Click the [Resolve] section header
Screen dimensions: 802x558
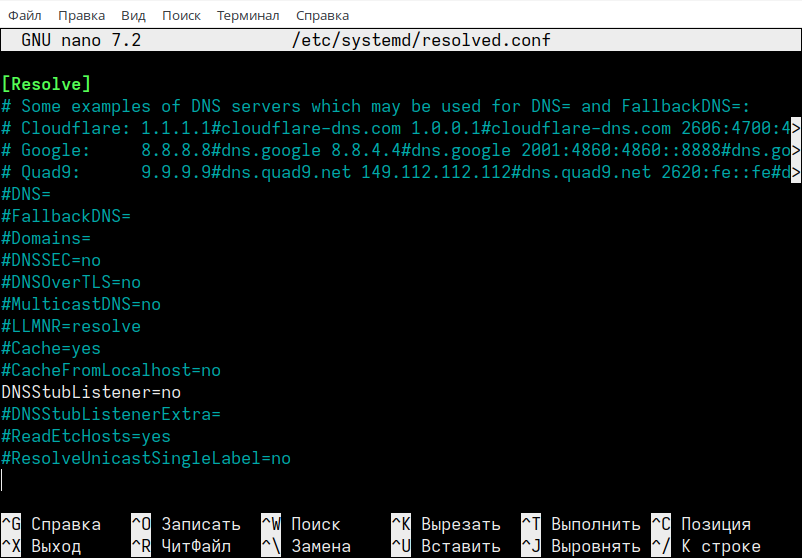pyautogui.click(x=46, y=84)
